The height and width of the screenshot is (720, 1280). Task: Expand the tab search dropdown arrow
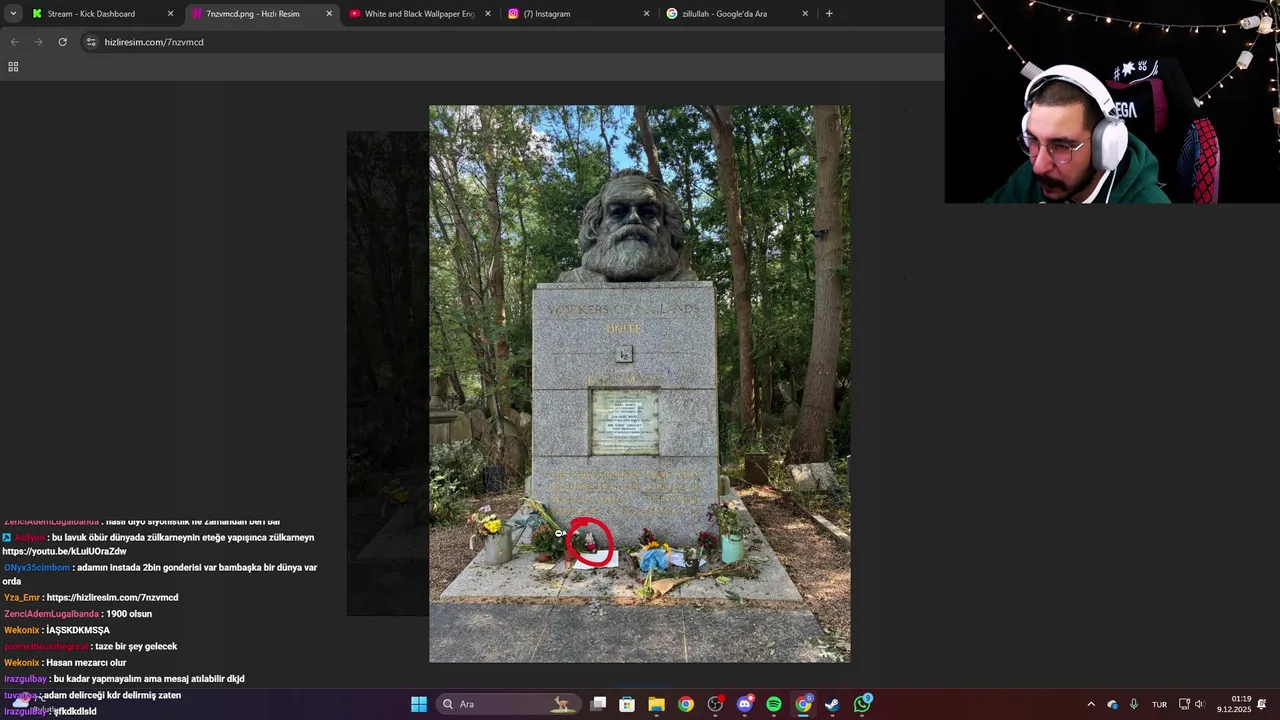(x=13, y=14)
